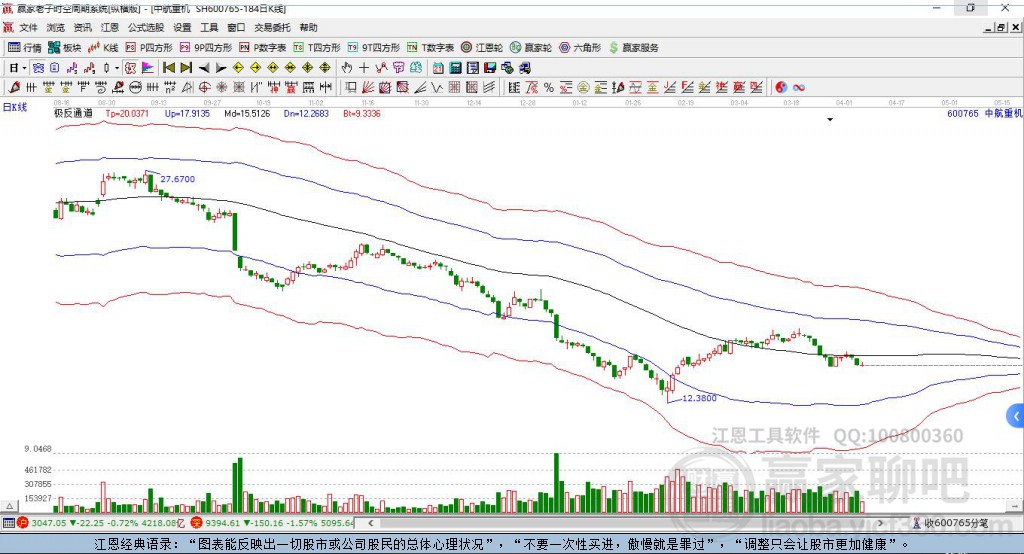Select the red pencil drawing tool
Viewport: 1024px width, 554px height.
14,88
